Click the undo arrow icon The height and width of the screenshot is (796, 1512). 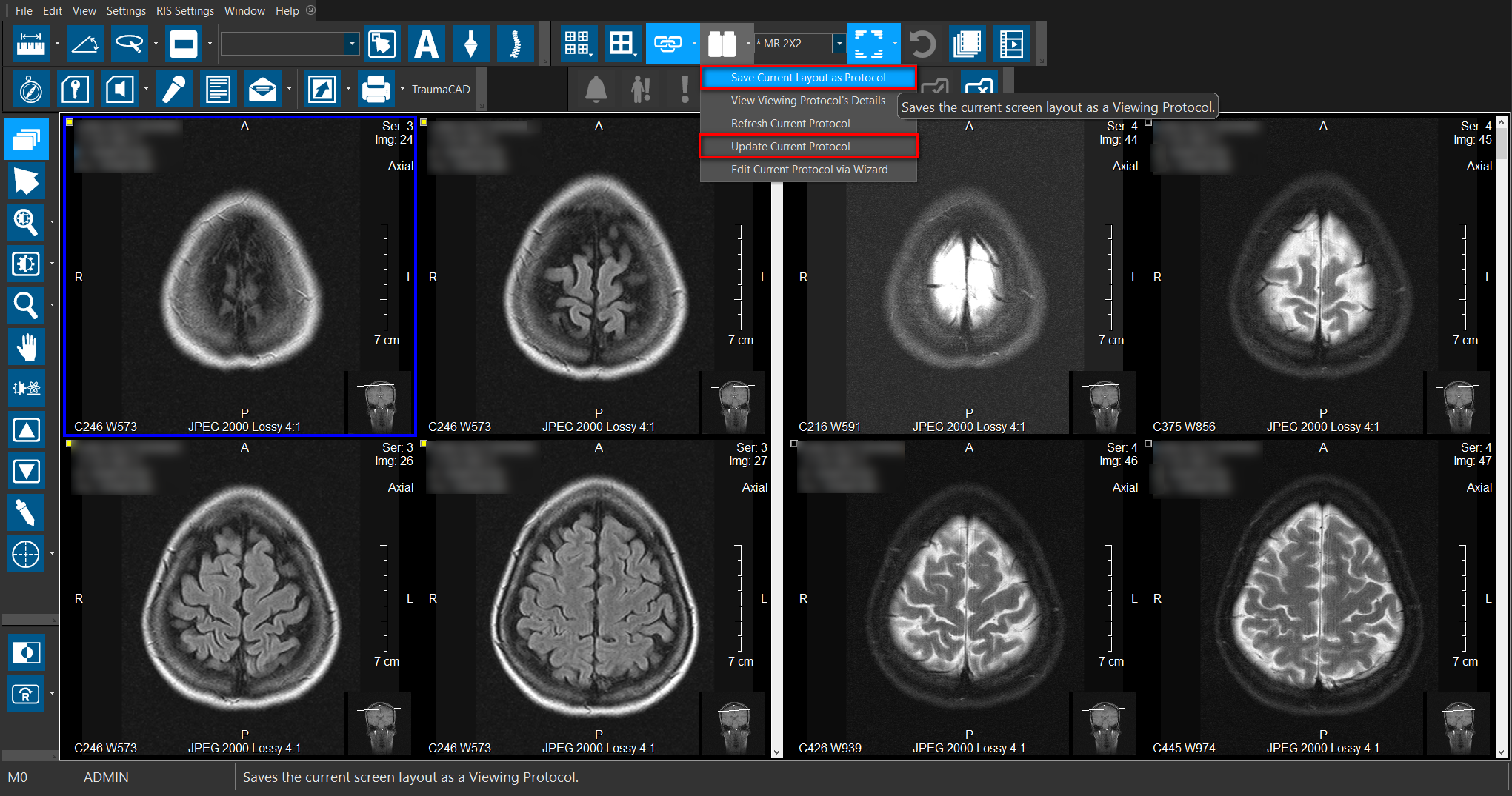[922, 44]
